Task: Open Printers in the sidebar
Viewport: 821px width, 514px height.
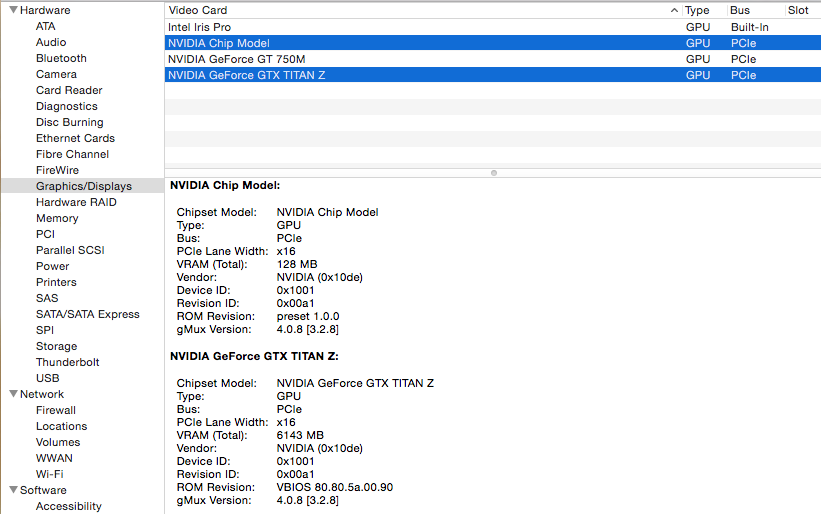Action: tap(56, 282)
